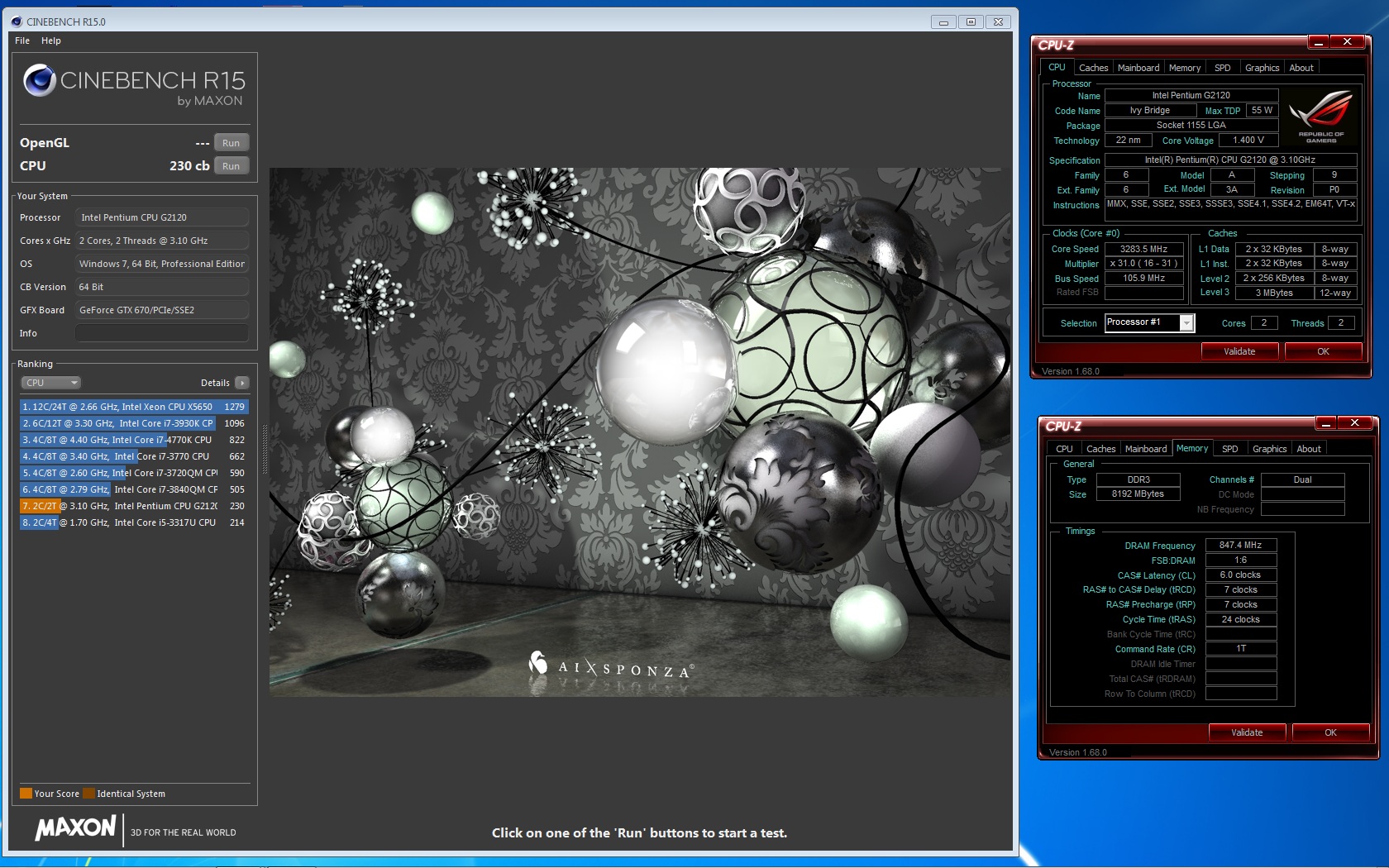Select ranking row Intel Core i7-3840QM
This screenshot has width=1389, height=868.
[x=134, y=489]
